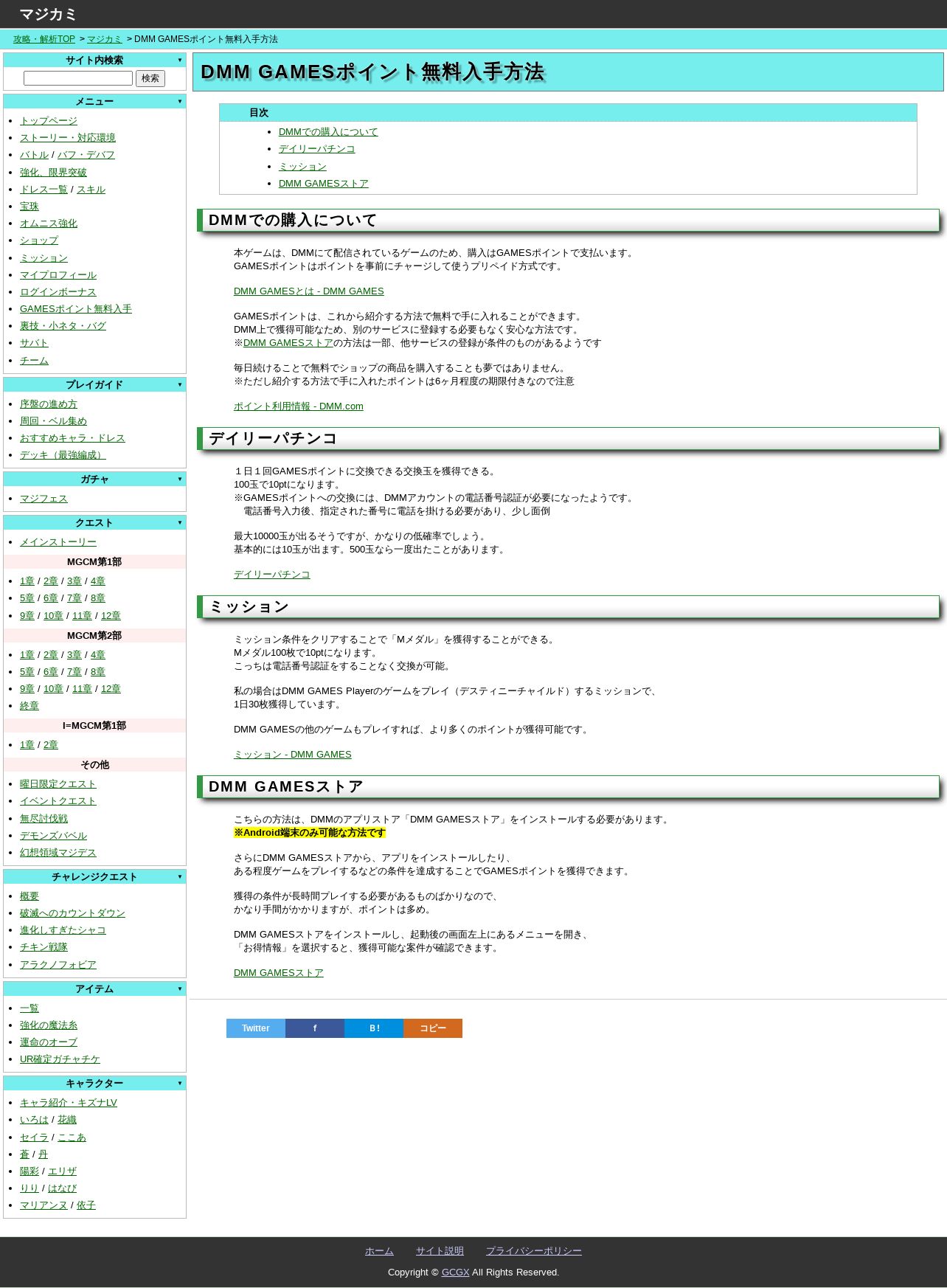The height and width of the screenshot is (1288, 947).
Task: Open 強化、限界突破 menu entry
Action: click(x=53, y=173)
